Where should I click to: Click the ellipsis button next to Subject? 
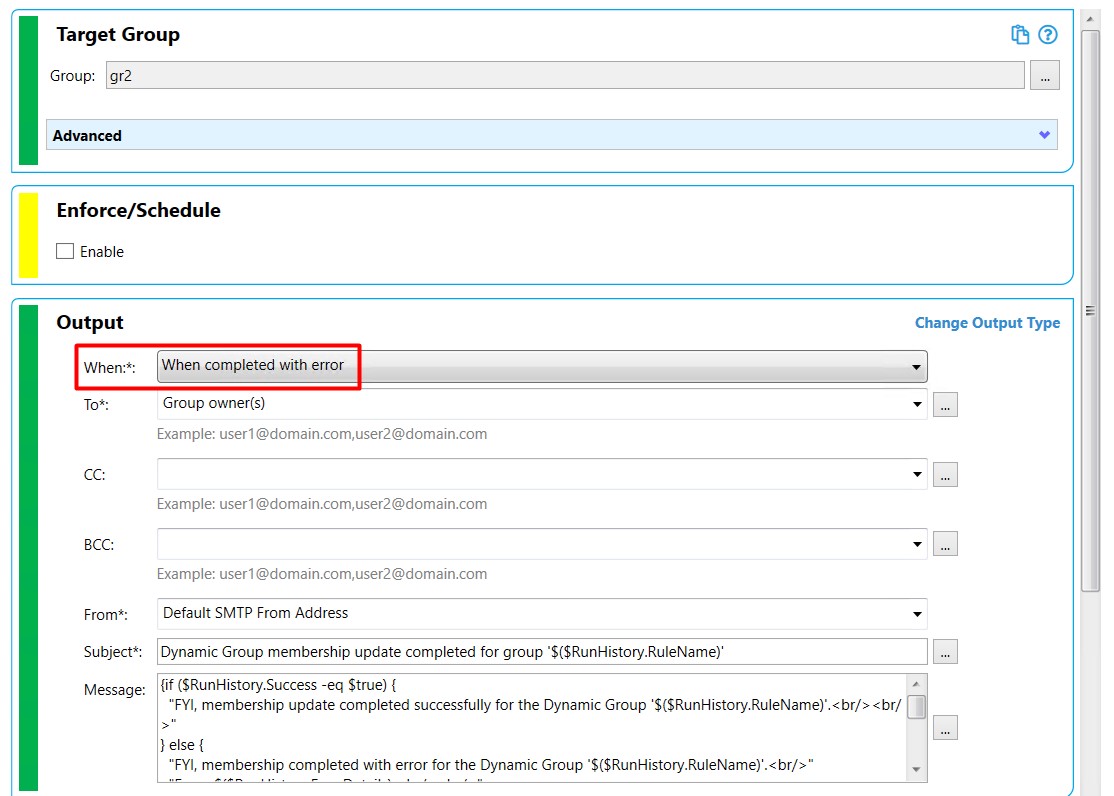[x=945, y=652]
